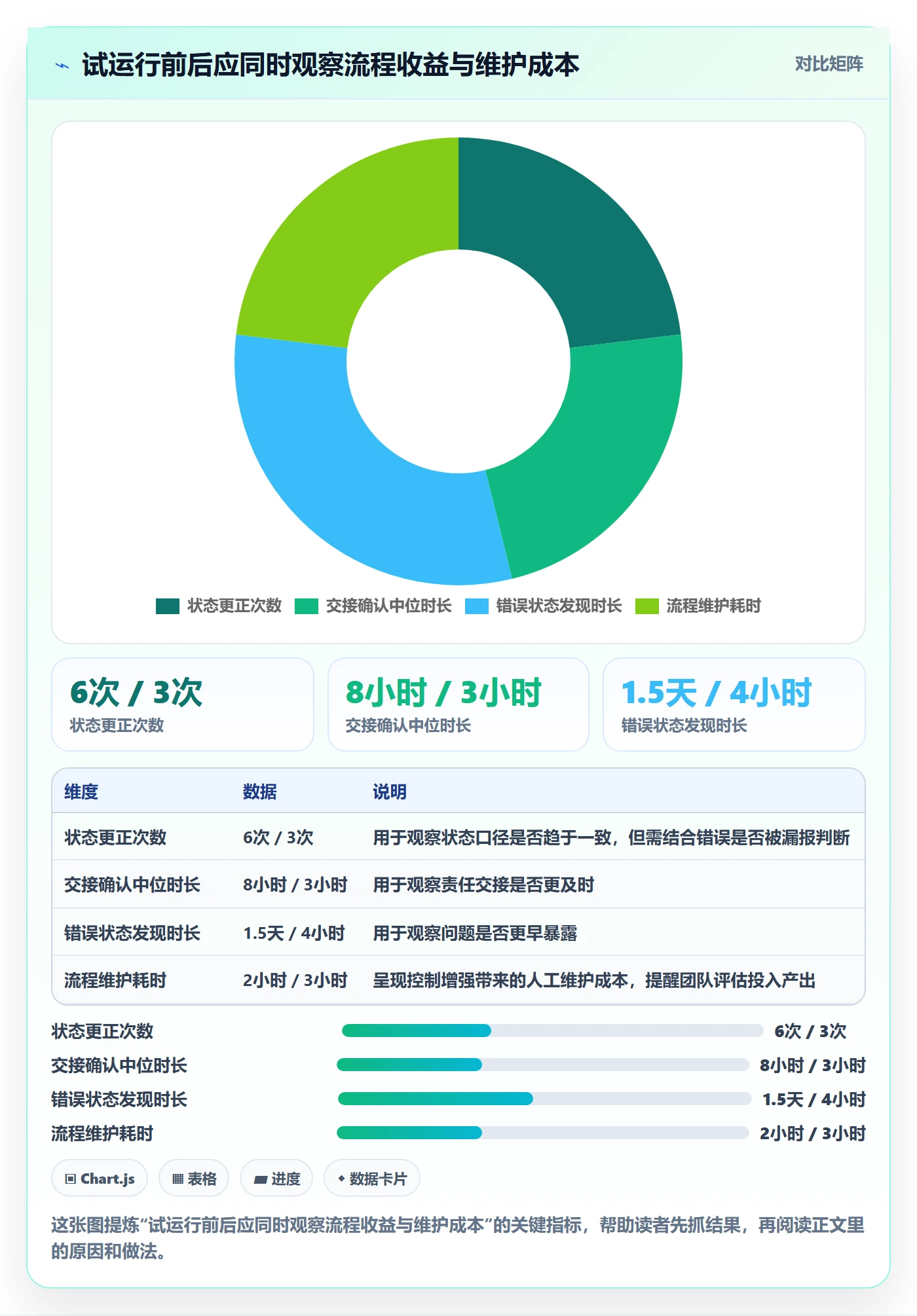Select the 数据卡片 tag chip
Viewport: 917px width, 1316px height.
(372, 1179)
